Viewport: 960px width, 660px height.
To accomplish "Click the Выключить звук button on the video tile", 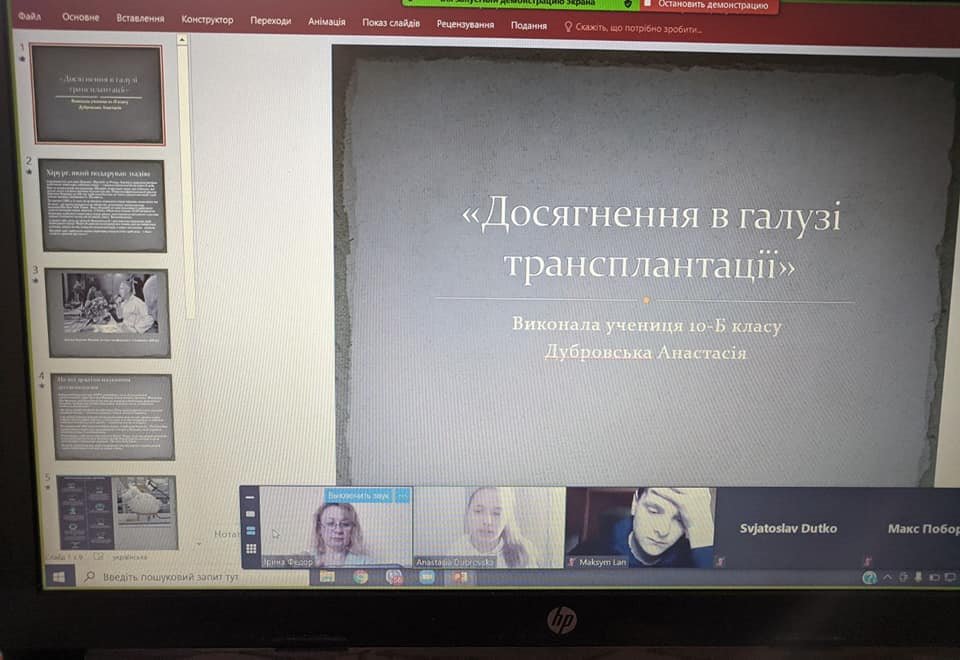I will point(359,495).
